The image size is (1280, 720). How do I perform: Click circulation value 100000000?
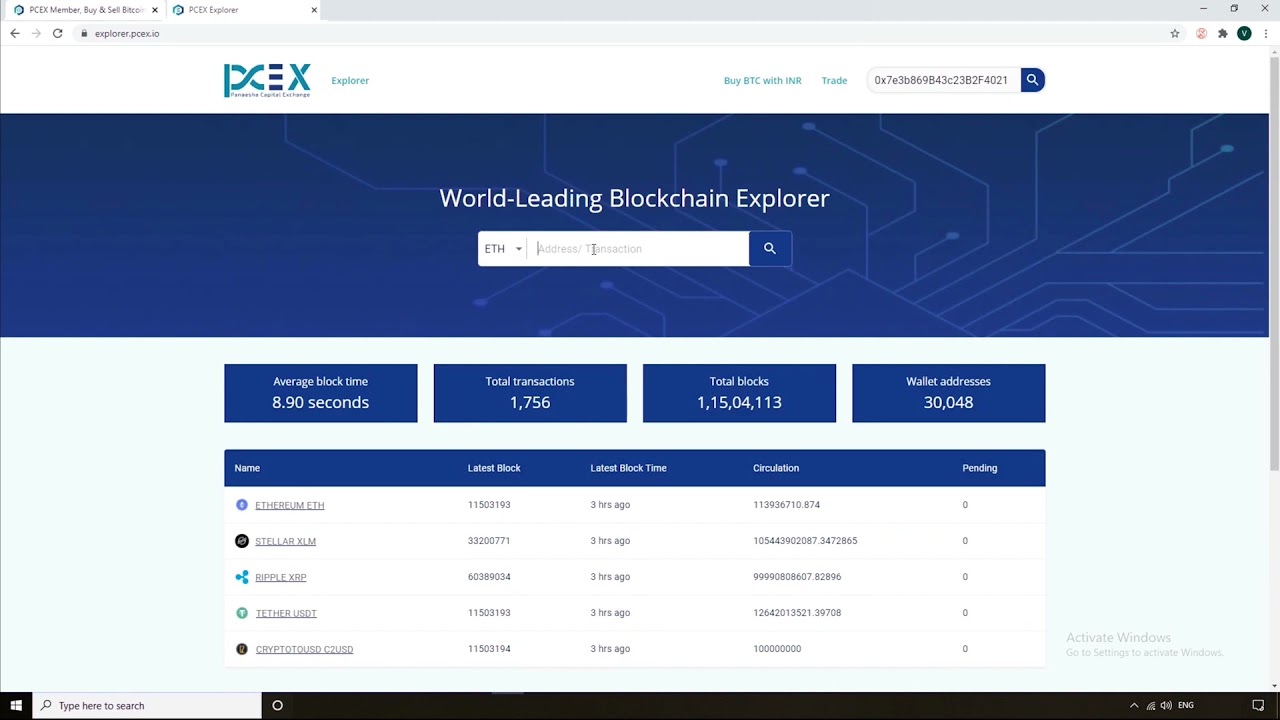777,649
